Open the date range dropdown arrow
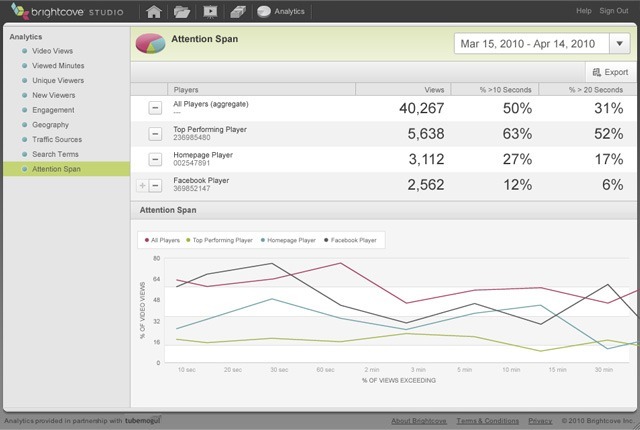The width and height of the screenshot is (640, 430). click(x=620, y=44)
